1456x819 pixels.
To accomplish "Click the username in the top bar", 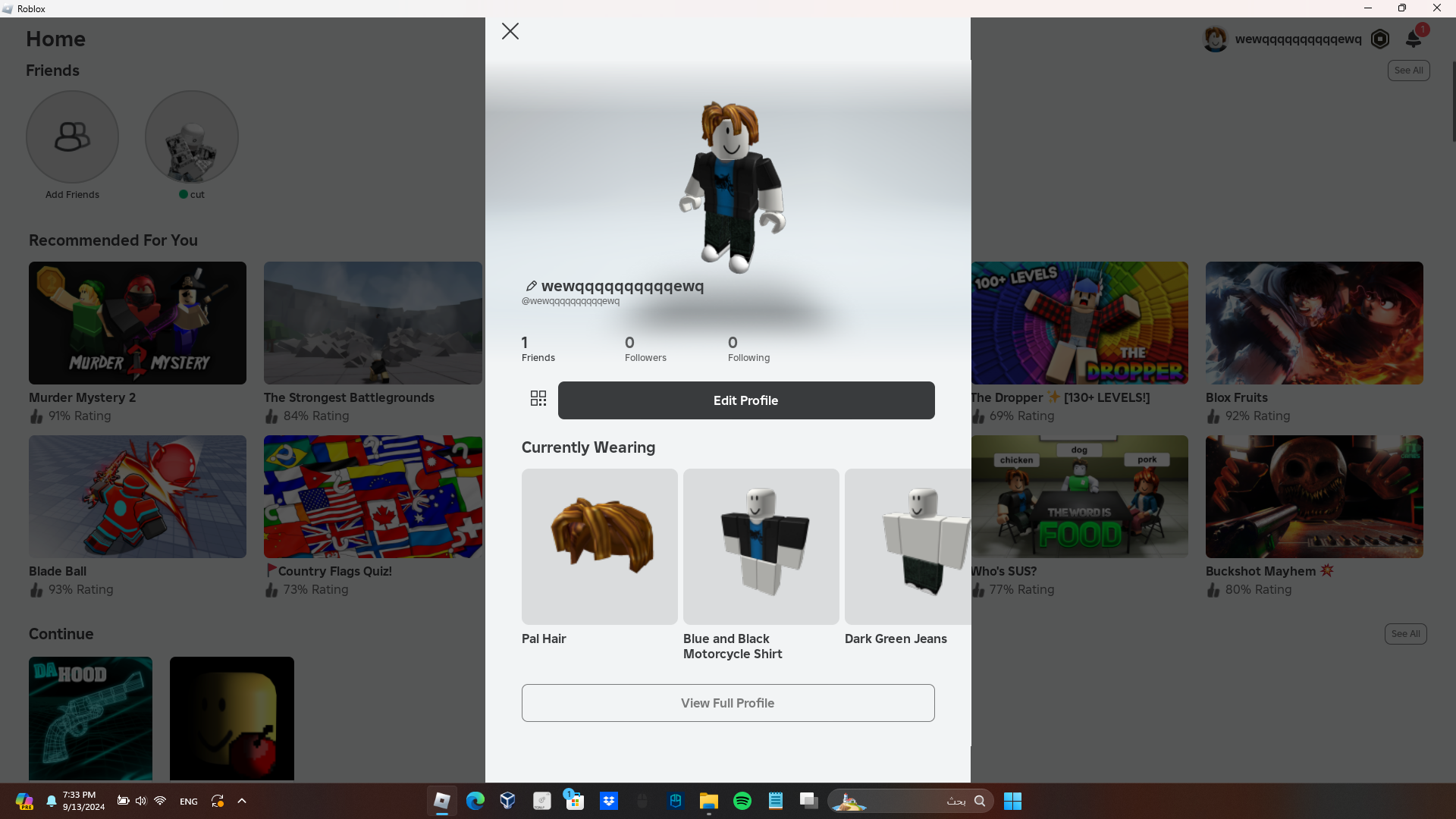I will [x=1298, y=39].
